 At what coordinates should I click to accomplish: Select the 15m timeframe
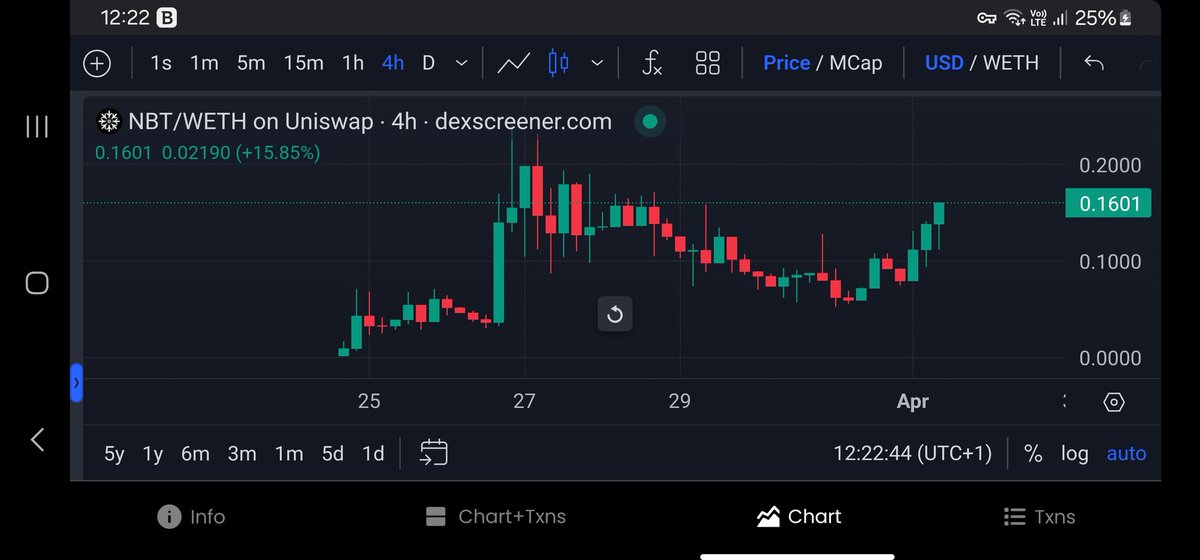pyautogui.click(x=303, y=63)
